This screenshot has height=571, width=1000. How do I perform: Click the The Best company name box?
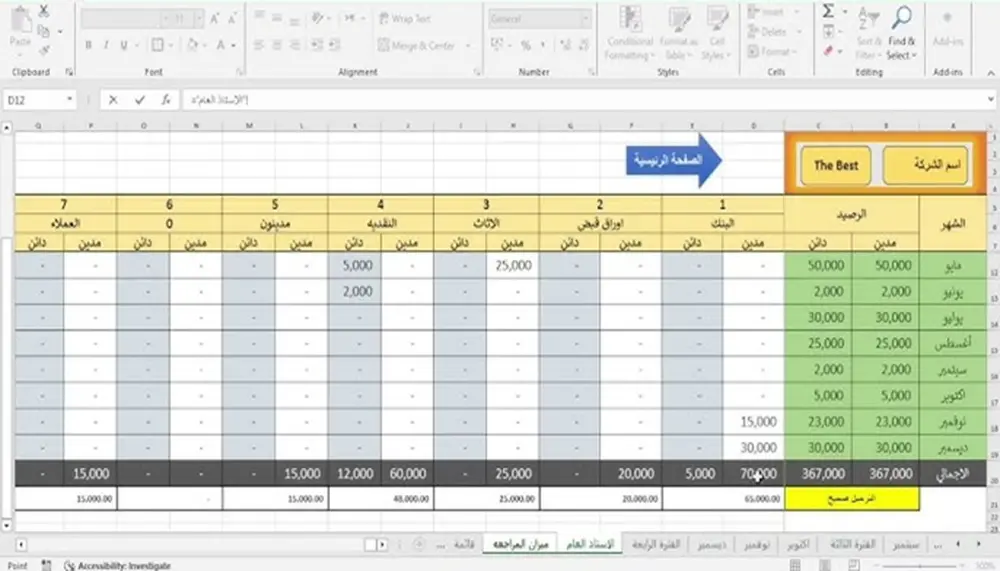(x=835, y=165)
